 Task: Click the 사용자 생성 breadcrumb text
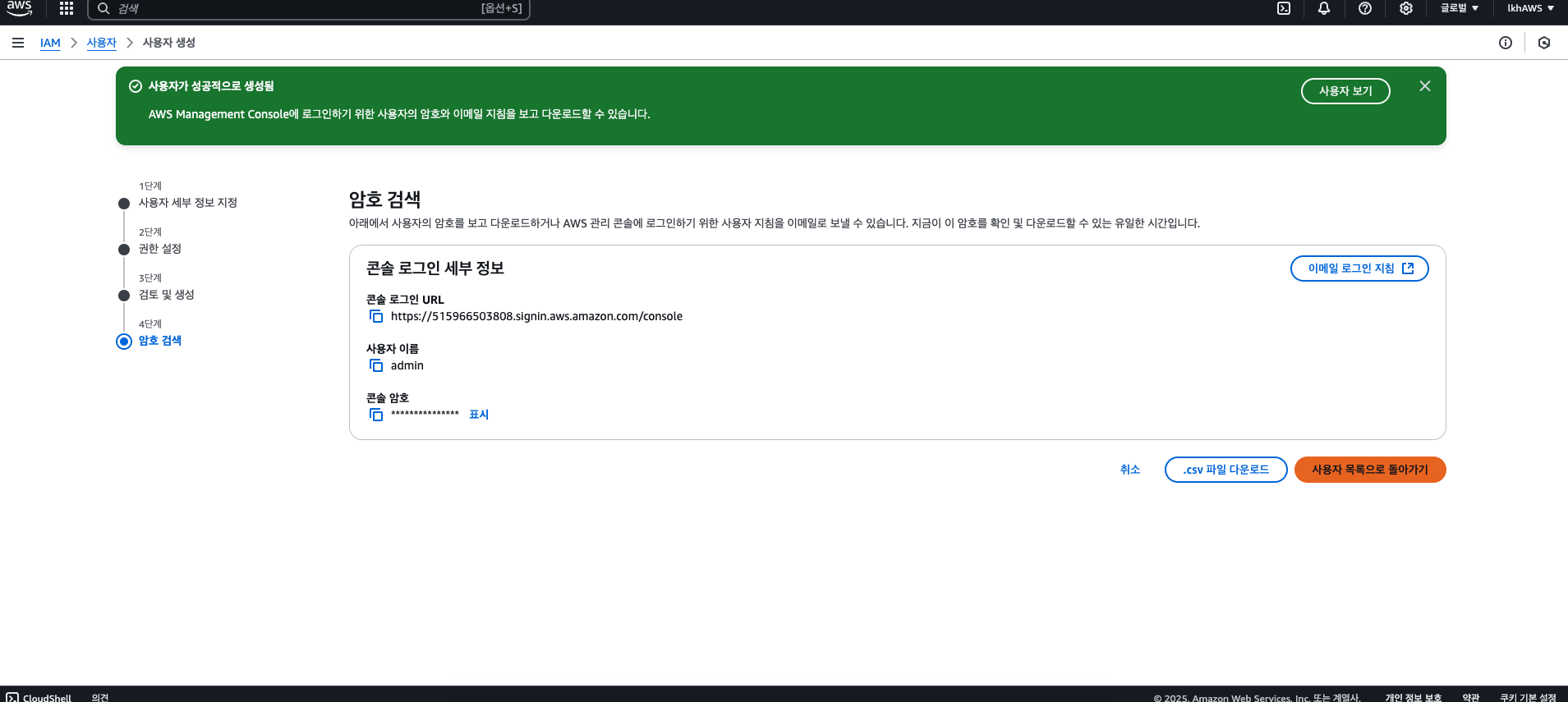(169, 43)
